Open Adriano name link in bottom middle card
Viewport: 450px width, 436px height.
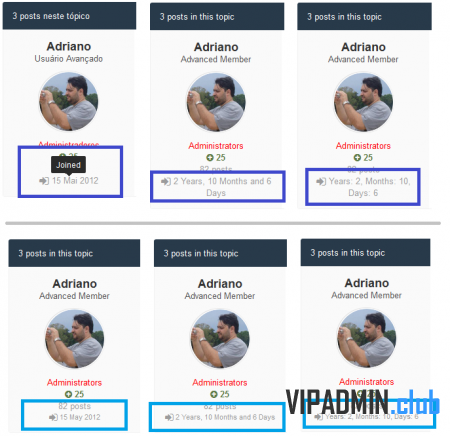[220, 284]
